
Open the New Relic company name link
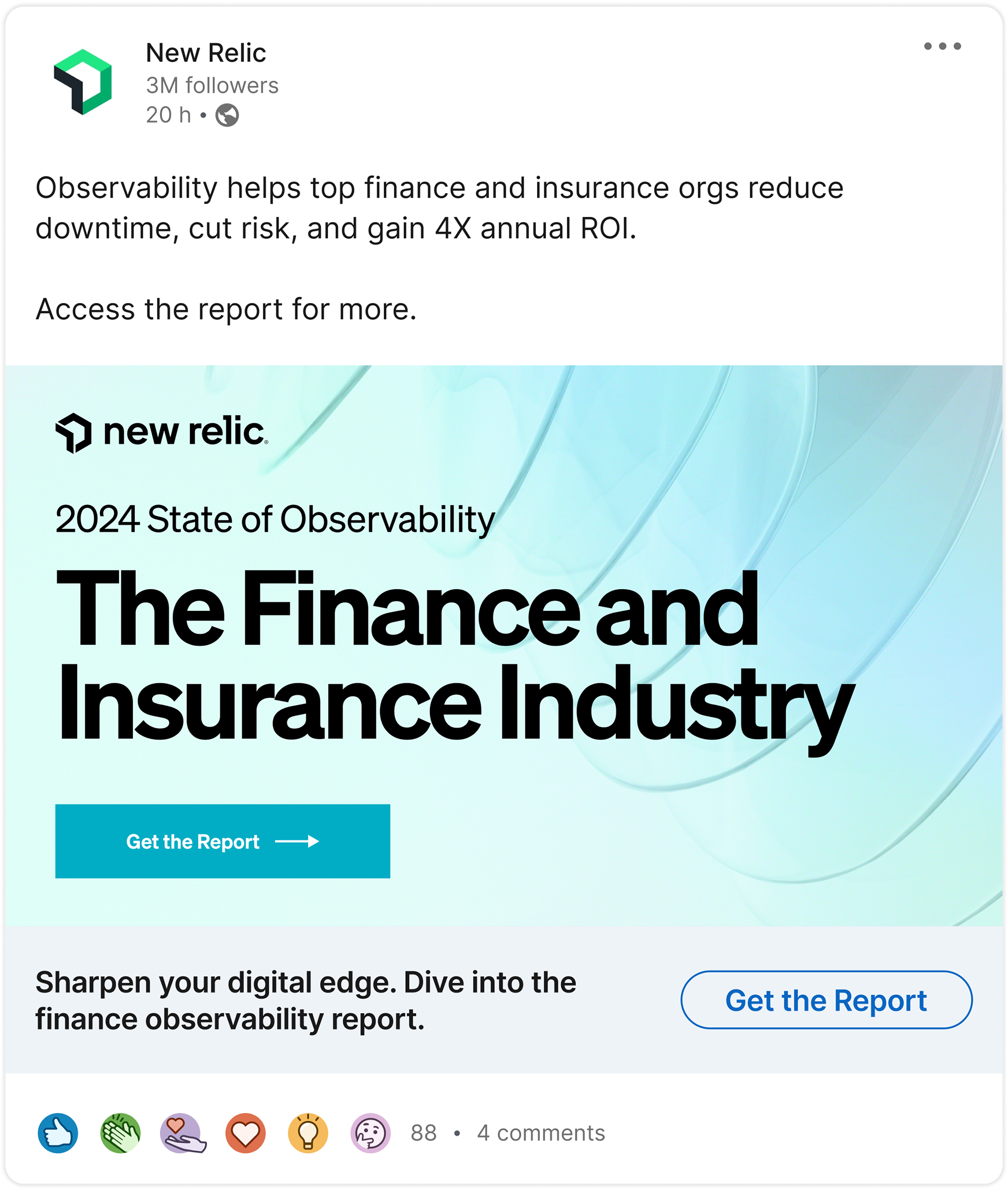pos(206,53)
